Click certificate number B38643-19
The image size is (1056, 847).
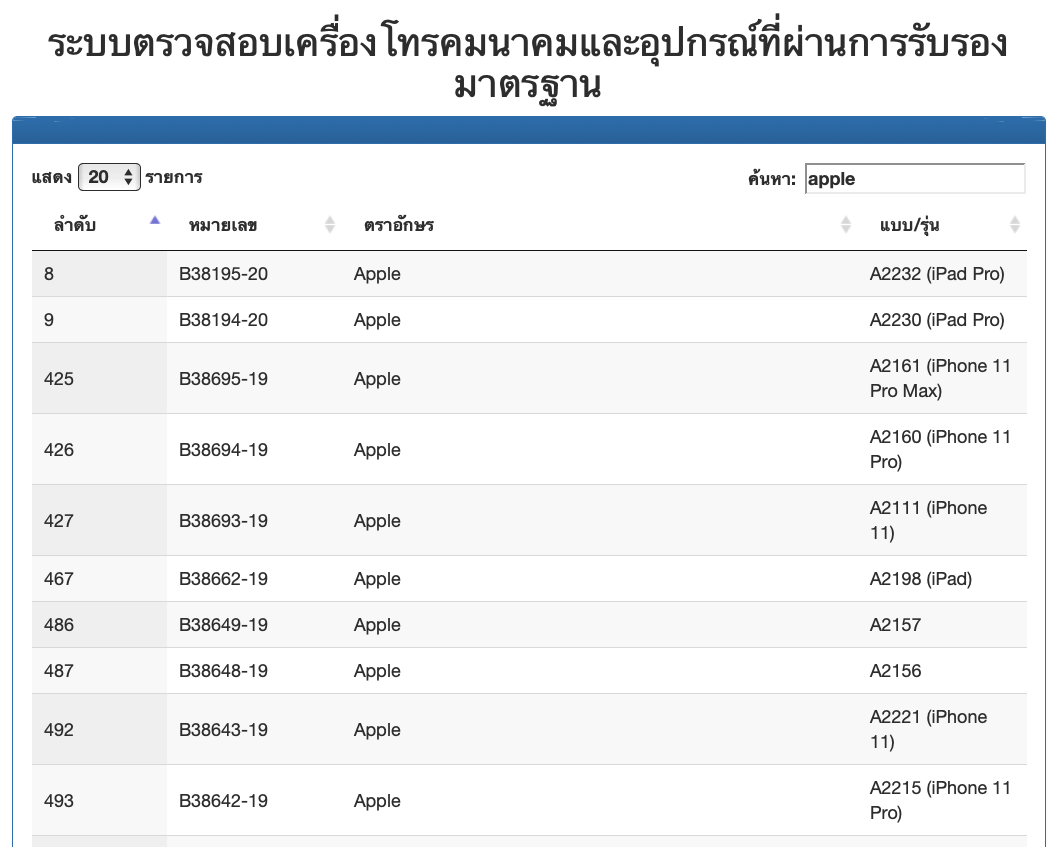click(x=223, y=730)
